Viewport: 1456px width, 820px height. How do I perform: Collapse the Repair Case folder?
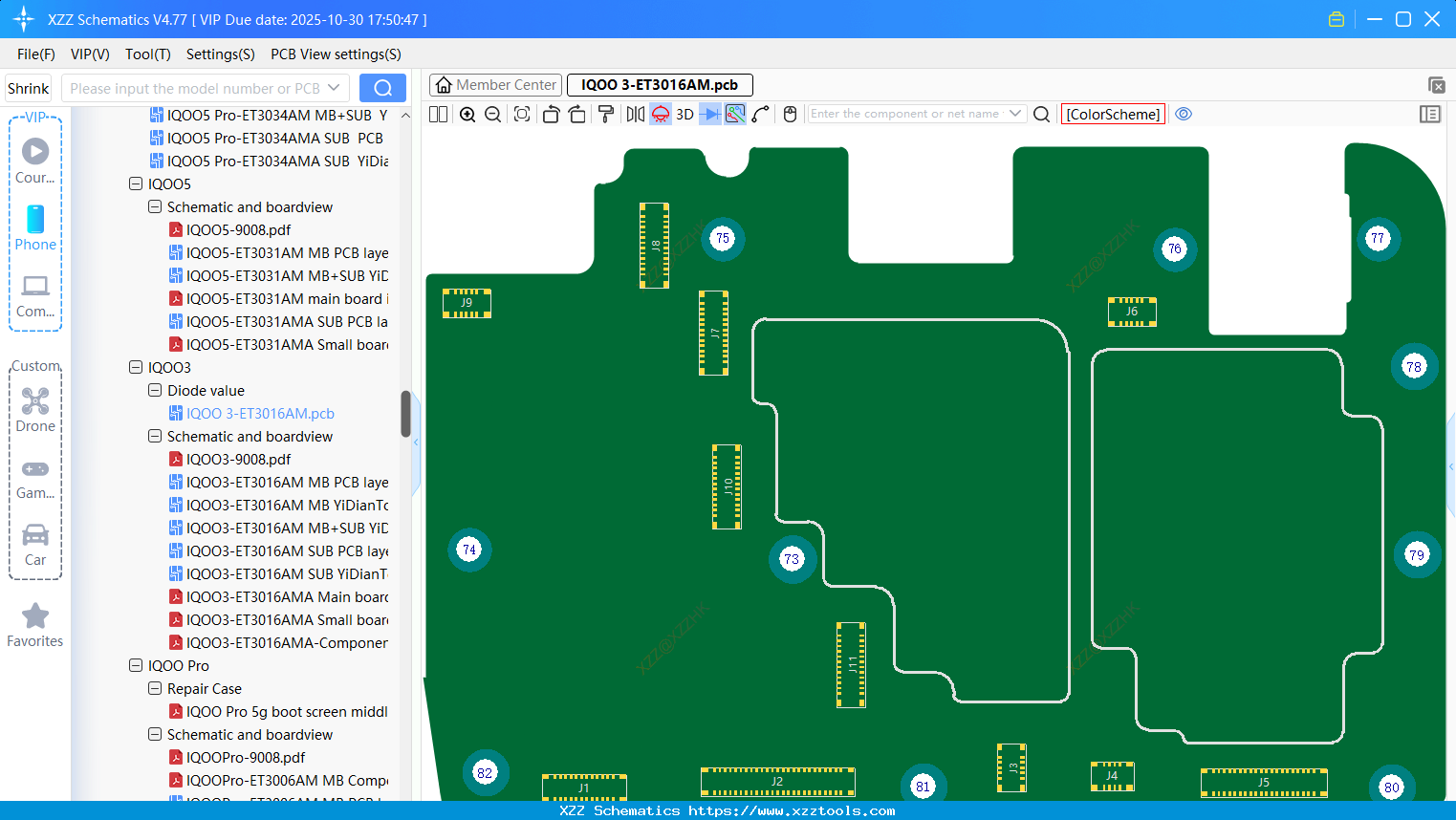155,688
